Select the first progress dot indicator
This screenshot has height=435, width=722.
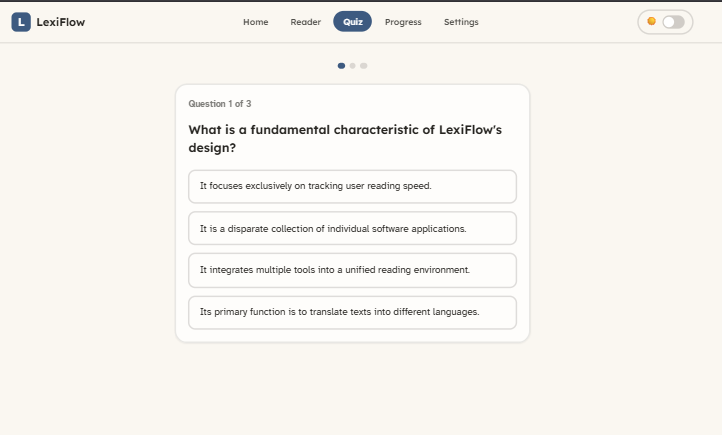tap(341, 66)
